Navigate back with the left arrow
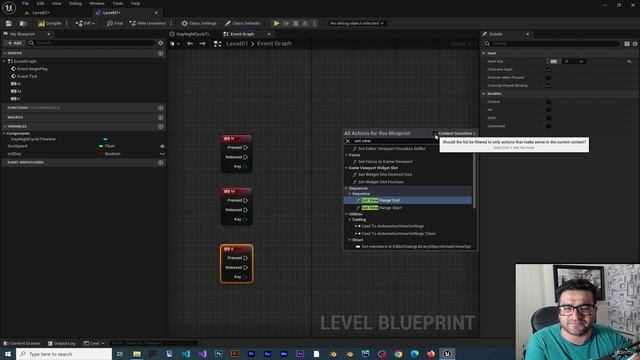This screenshot has height=360, width=640. pos(190,44)
